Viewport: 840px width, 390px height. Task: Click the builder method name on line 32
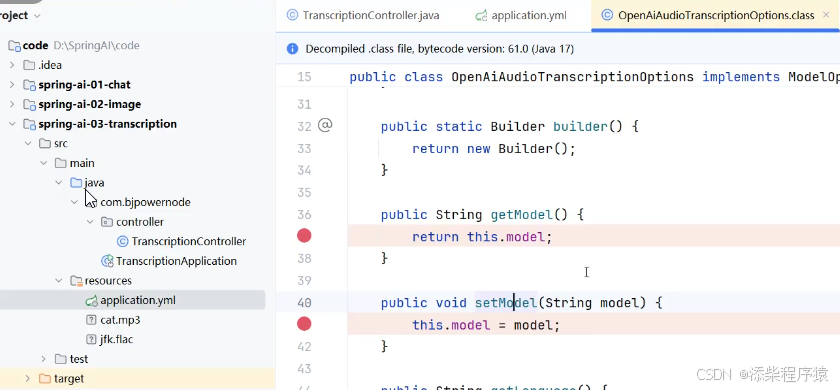coord(580,126)
